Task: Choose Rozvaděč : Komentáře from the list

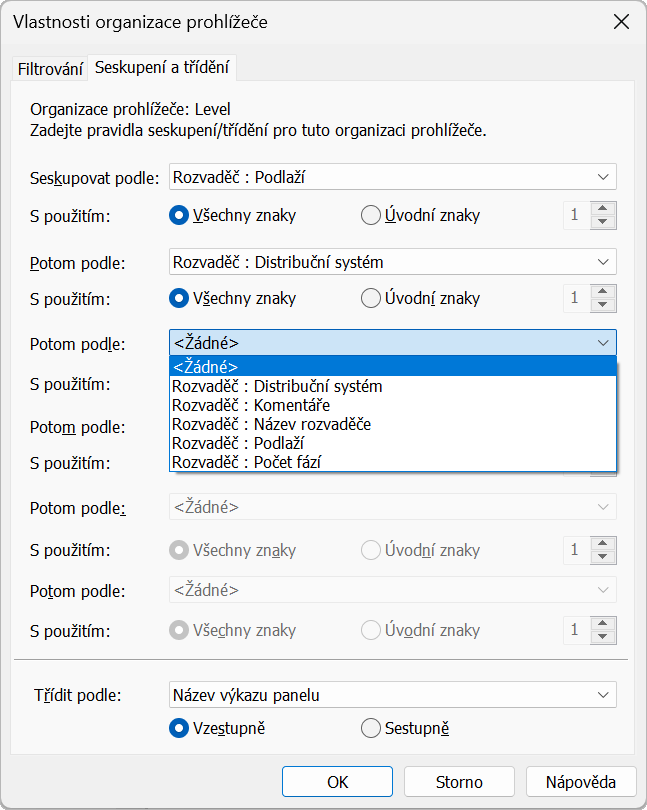Action: click(251, 405)
